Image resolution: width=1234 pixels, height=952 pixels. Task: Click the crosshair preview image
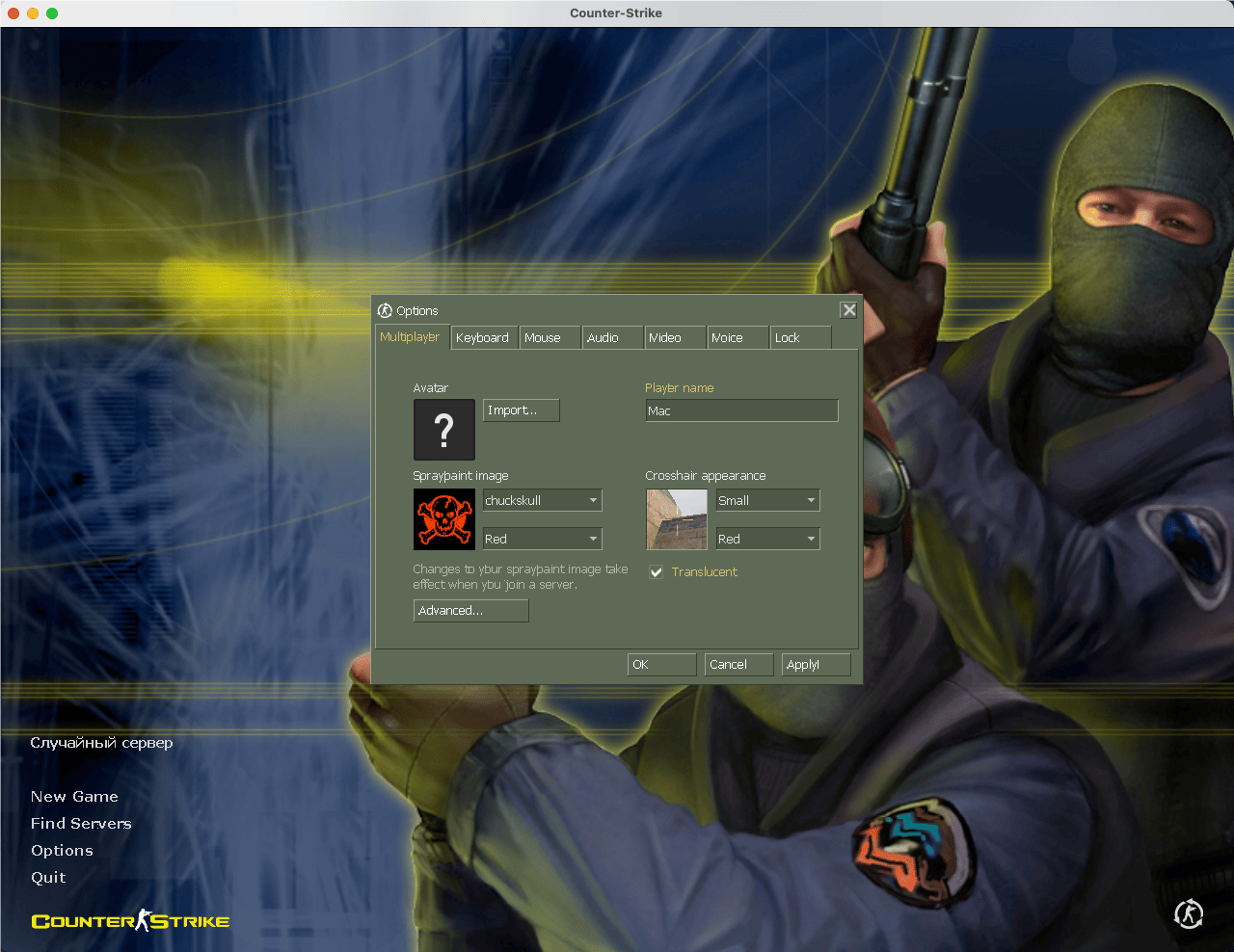point(676,519)
